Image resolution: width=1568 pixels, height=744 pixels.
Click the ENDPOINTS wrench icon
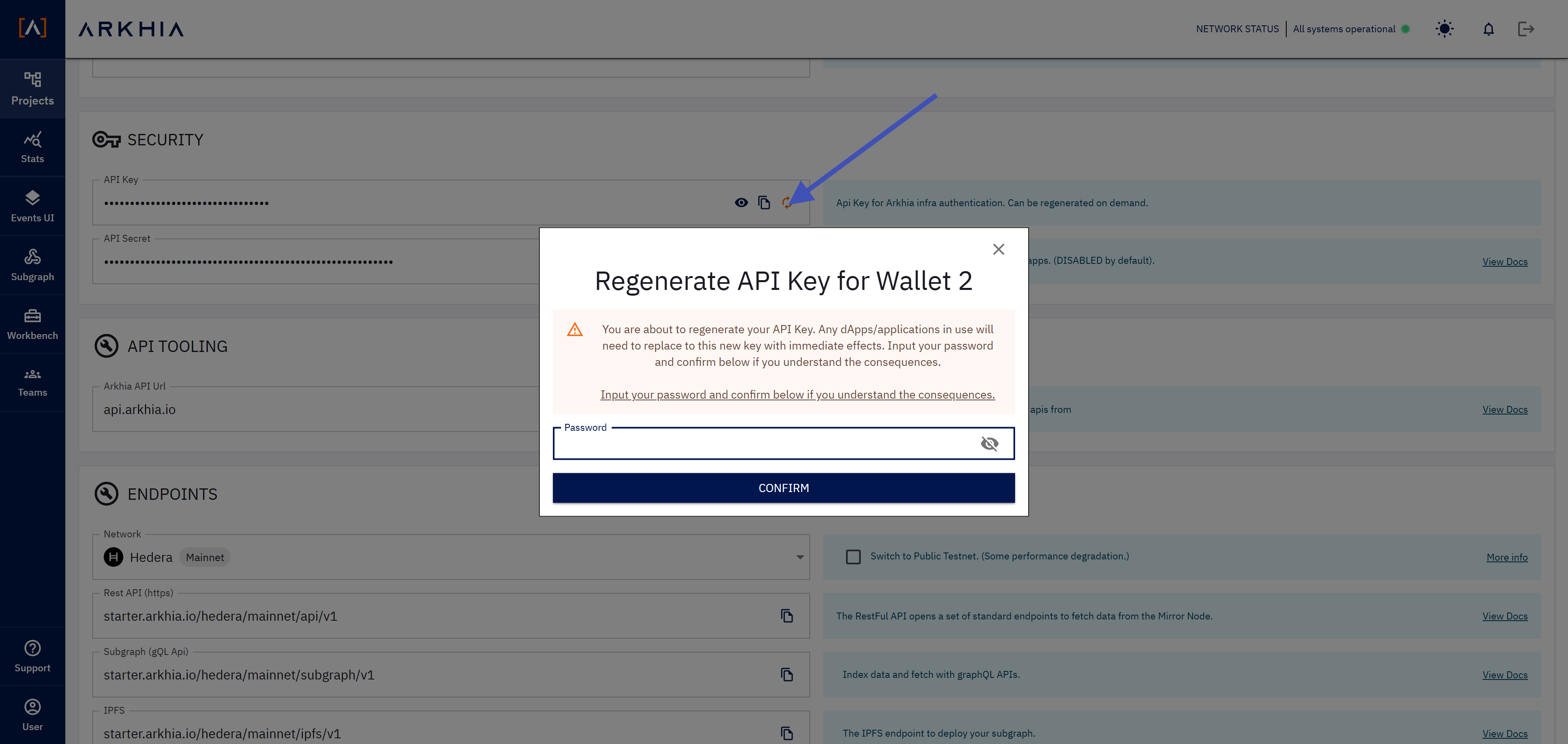pyautogui.click(x=106, y=494)
